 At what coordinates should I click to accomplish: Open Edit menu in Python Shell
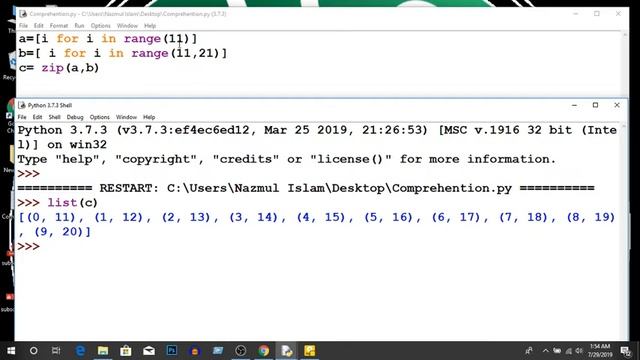(x=37, y=117)
